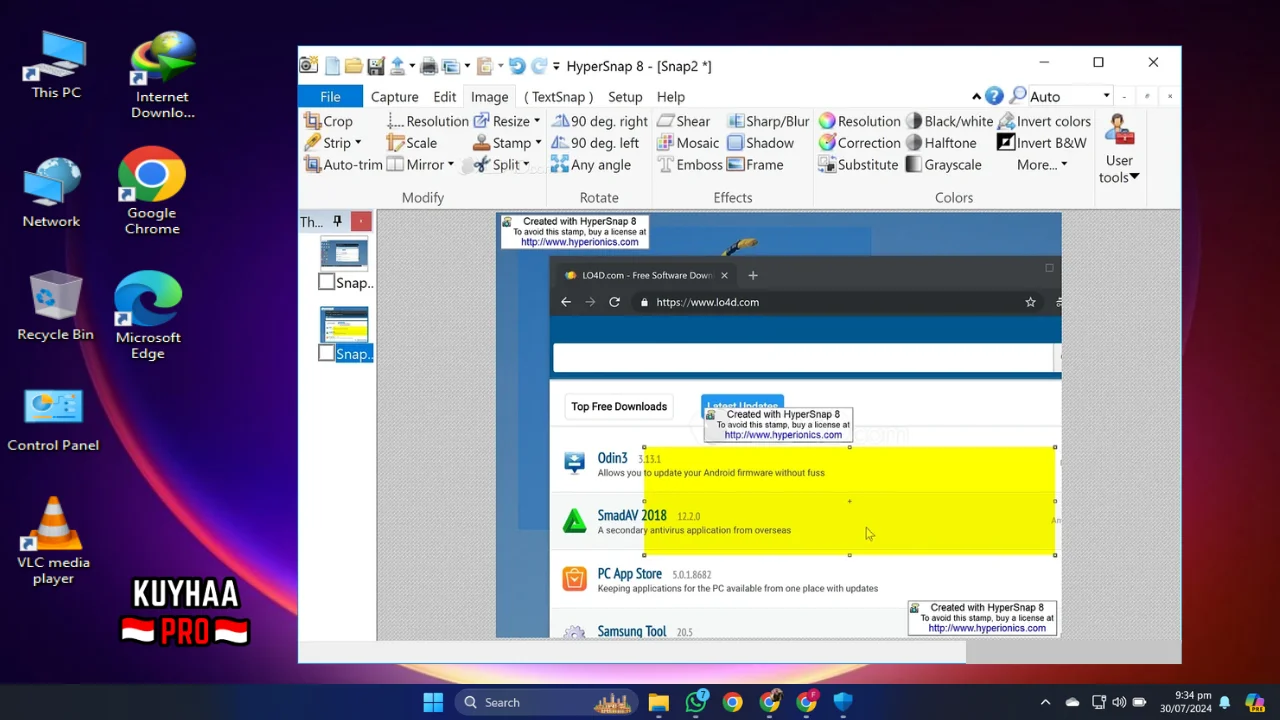Open the Windows Start menu

pos(433,702)
